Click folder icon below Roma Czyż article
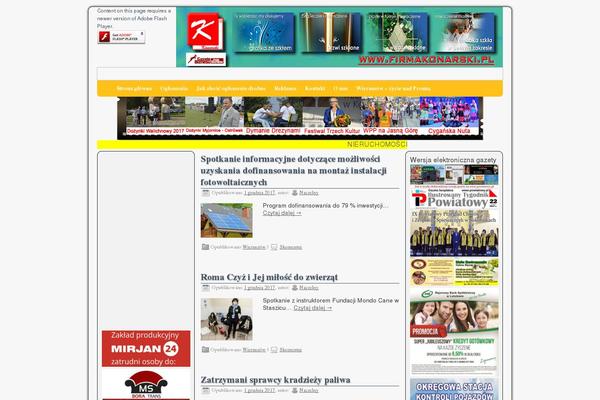Screen dimensions: 600x400 pyautogui.click(x=205, y=349)
